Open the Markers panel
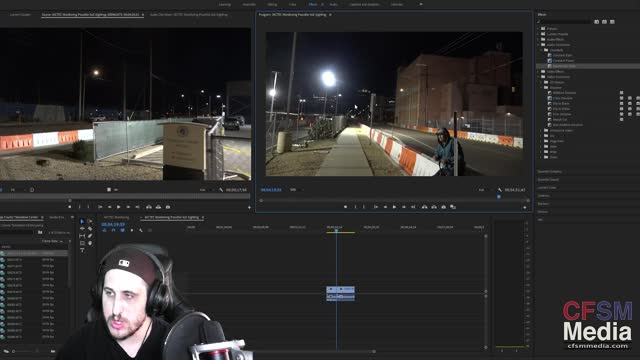Screen dimensions: 640x360 [543, 204]
